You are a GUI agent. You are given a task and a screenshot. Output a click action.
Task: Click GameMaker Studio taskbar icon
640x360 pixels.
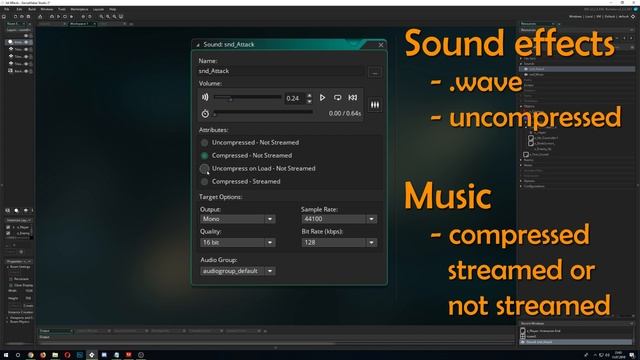click(x=92, y=355)
